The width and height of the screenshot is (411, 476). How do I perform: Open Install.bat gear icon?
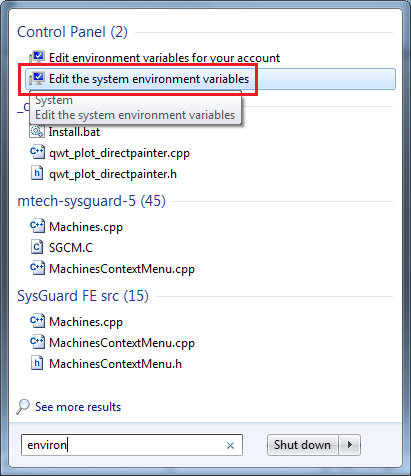[37, 132]
